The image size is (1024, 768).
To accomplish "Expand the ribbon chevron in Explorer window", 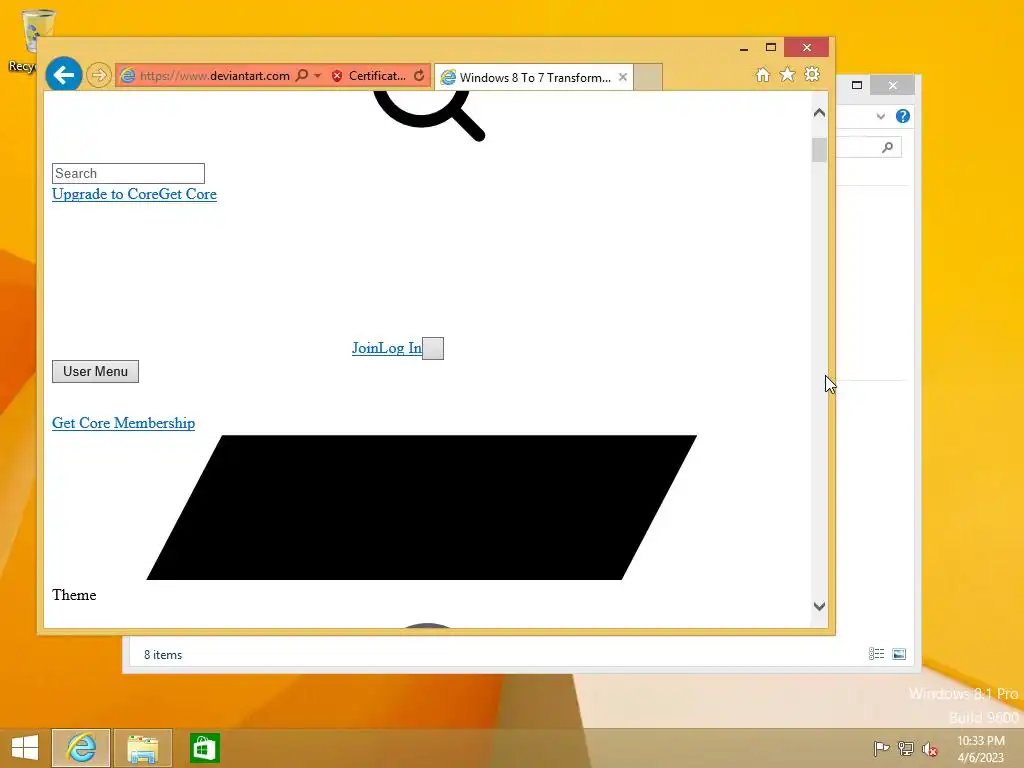I will pyautogui.click(x=880, y=116).
